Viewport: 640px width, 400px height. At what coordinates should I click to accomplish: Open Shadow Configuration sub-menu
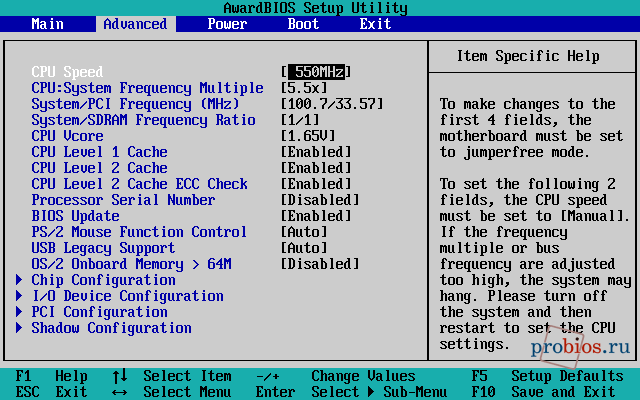[111, 328]
